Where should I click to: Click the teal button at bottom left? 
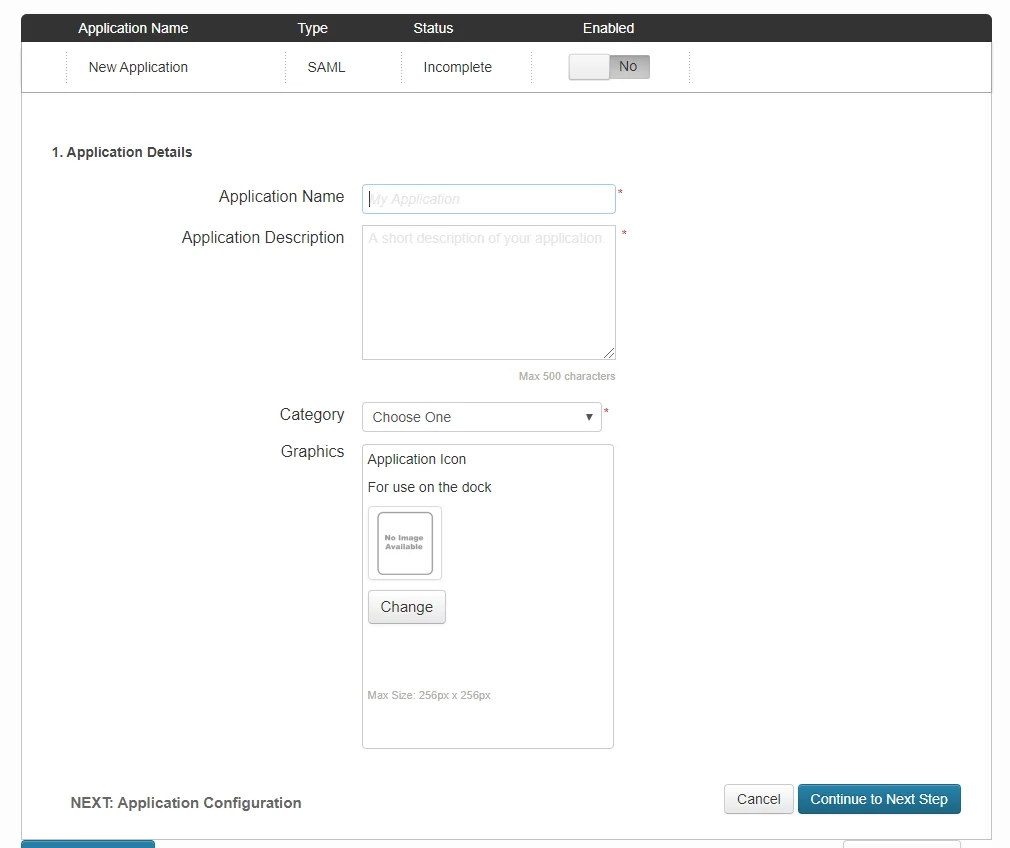coord(87,844)
